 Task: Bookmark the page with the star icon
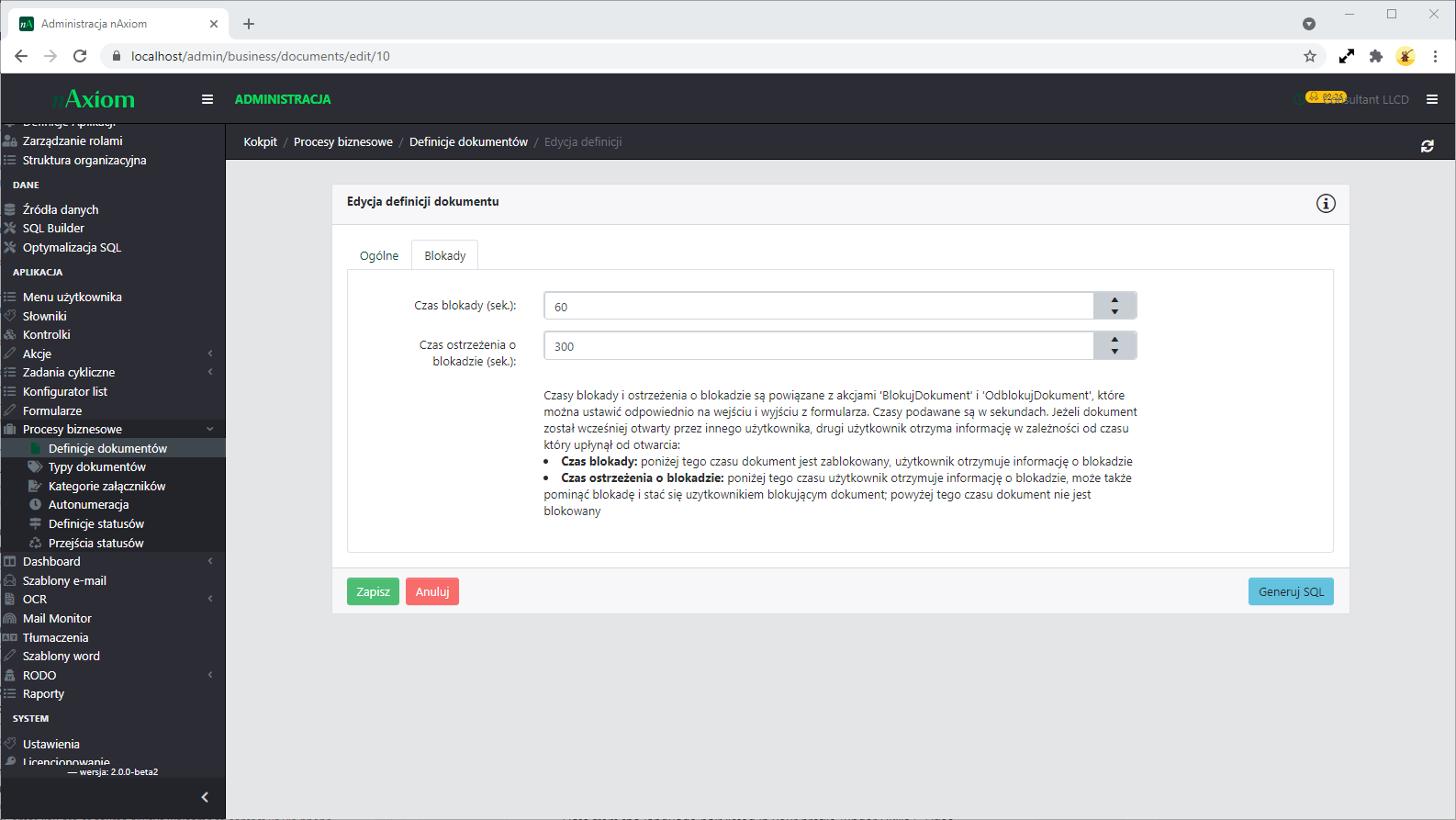[x=1310, y=56]
